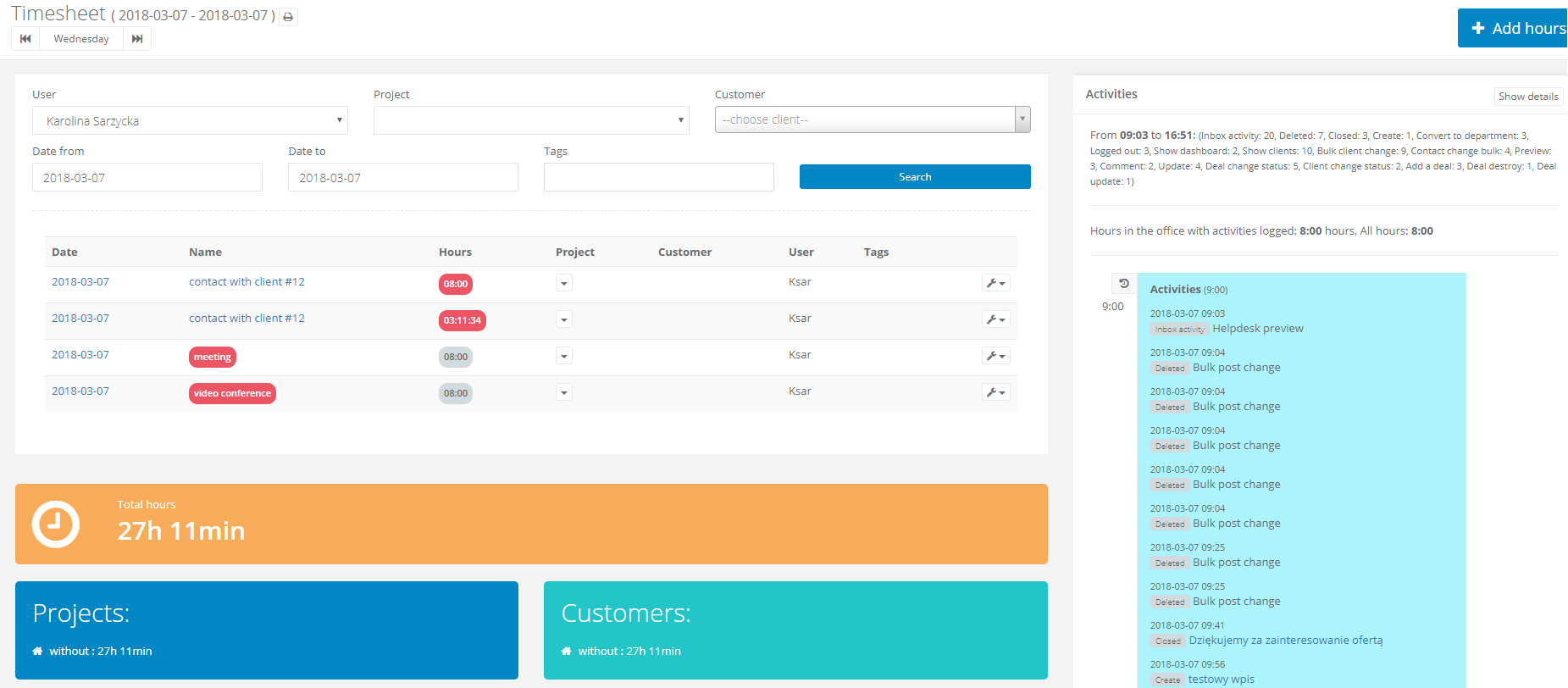
Task: Open wrench menu for video conference row
Action: point(995,392)
